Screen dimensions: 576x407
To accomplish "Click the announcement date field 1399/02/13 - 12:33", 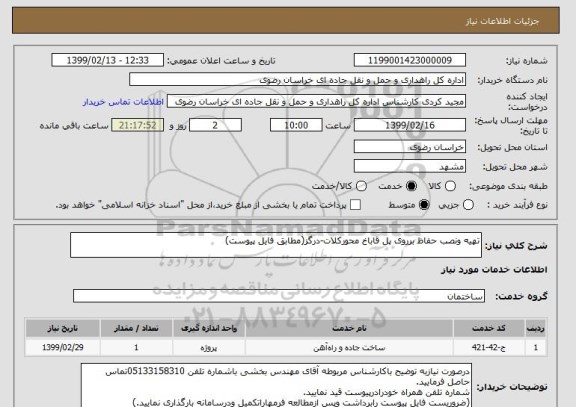I will pyautogui.click(x=108, y=60).
